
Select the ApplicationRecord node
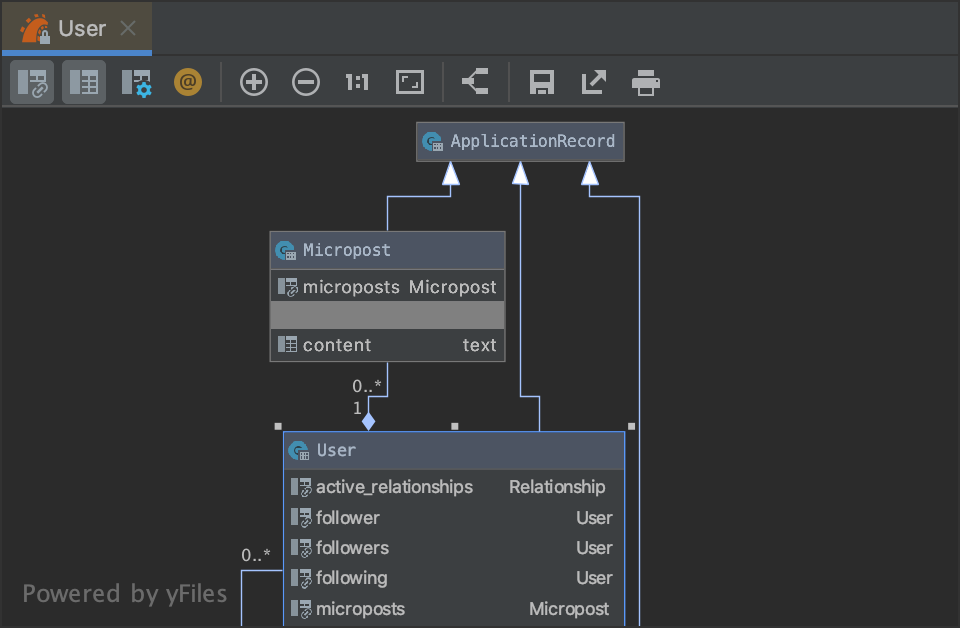pyautogui.click(x=519, y=141)
